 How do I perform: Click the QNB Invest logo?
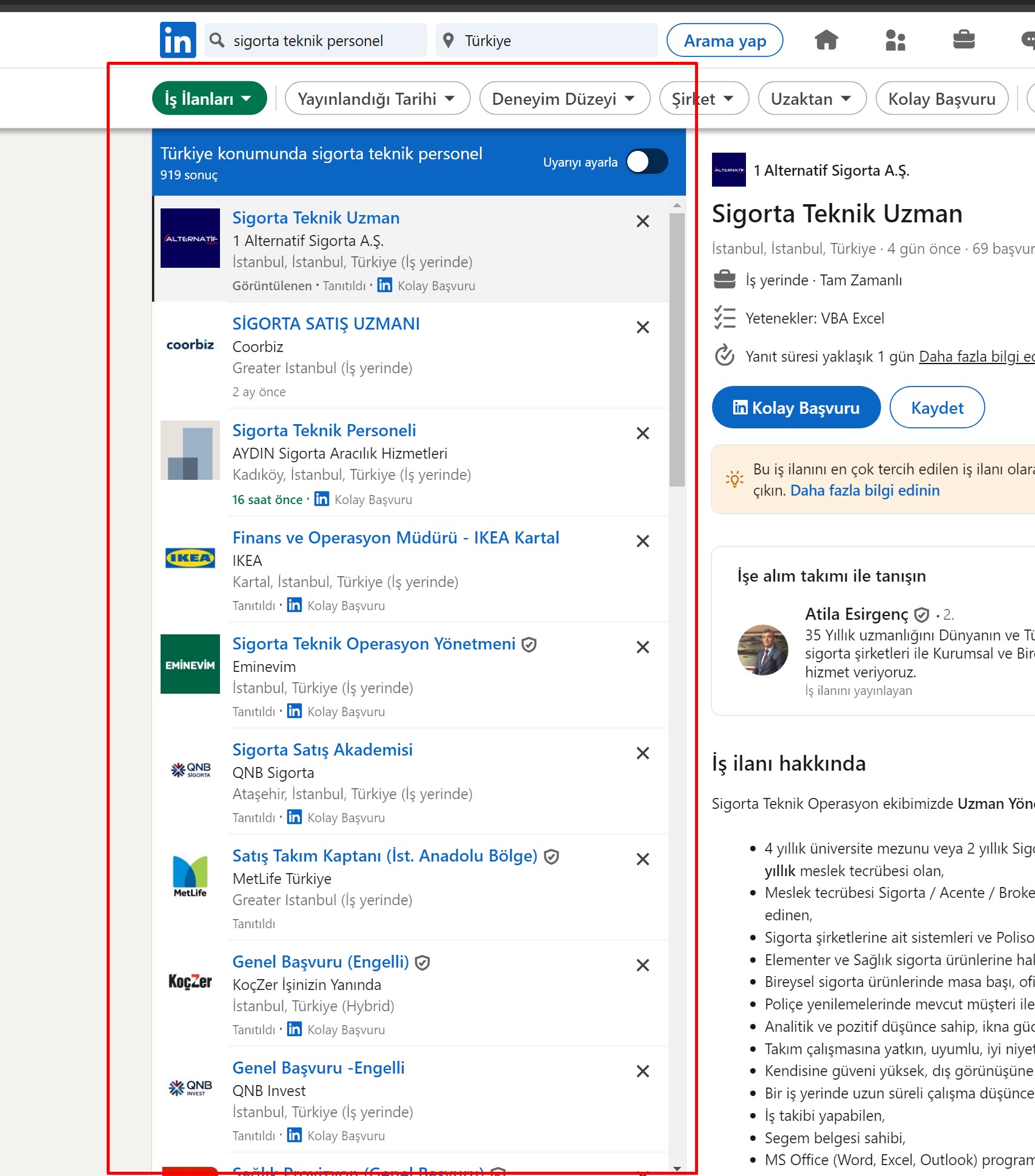tap(190, 1088)
